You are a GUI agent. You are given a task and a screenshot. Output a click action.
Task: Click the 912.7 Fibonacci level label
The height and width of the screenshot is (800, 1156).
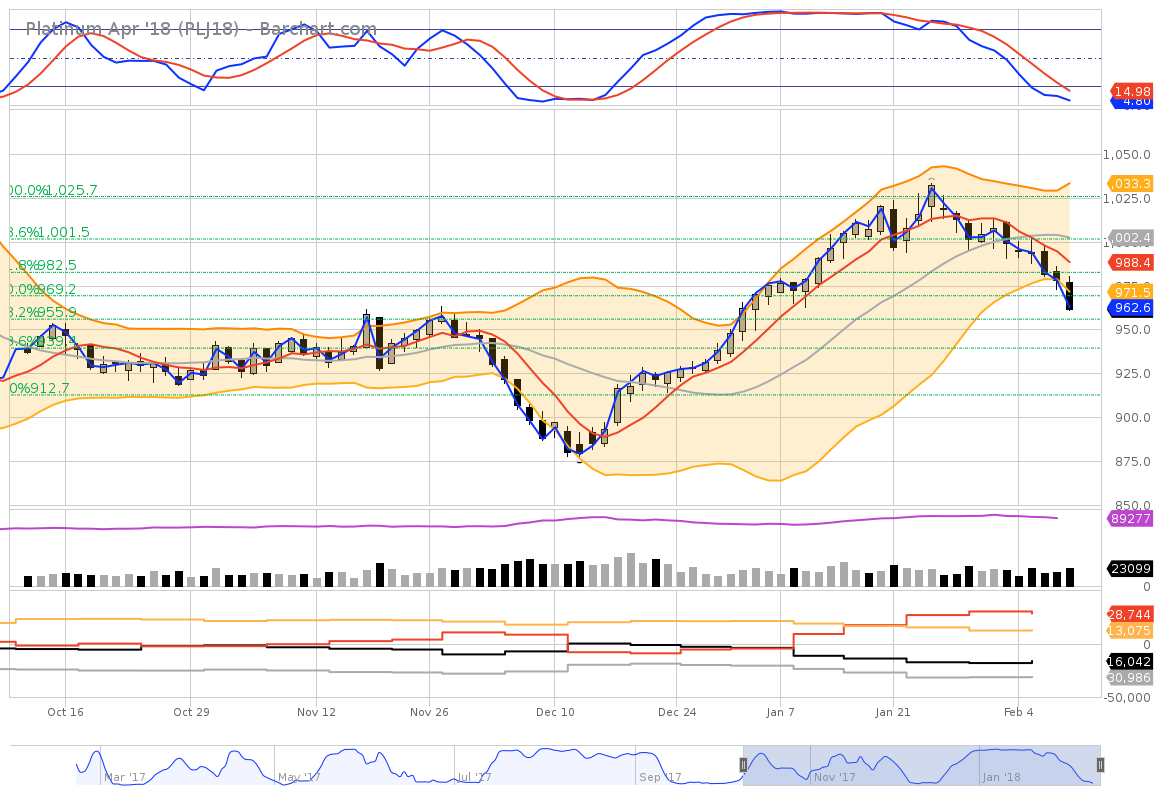(51, 388)
